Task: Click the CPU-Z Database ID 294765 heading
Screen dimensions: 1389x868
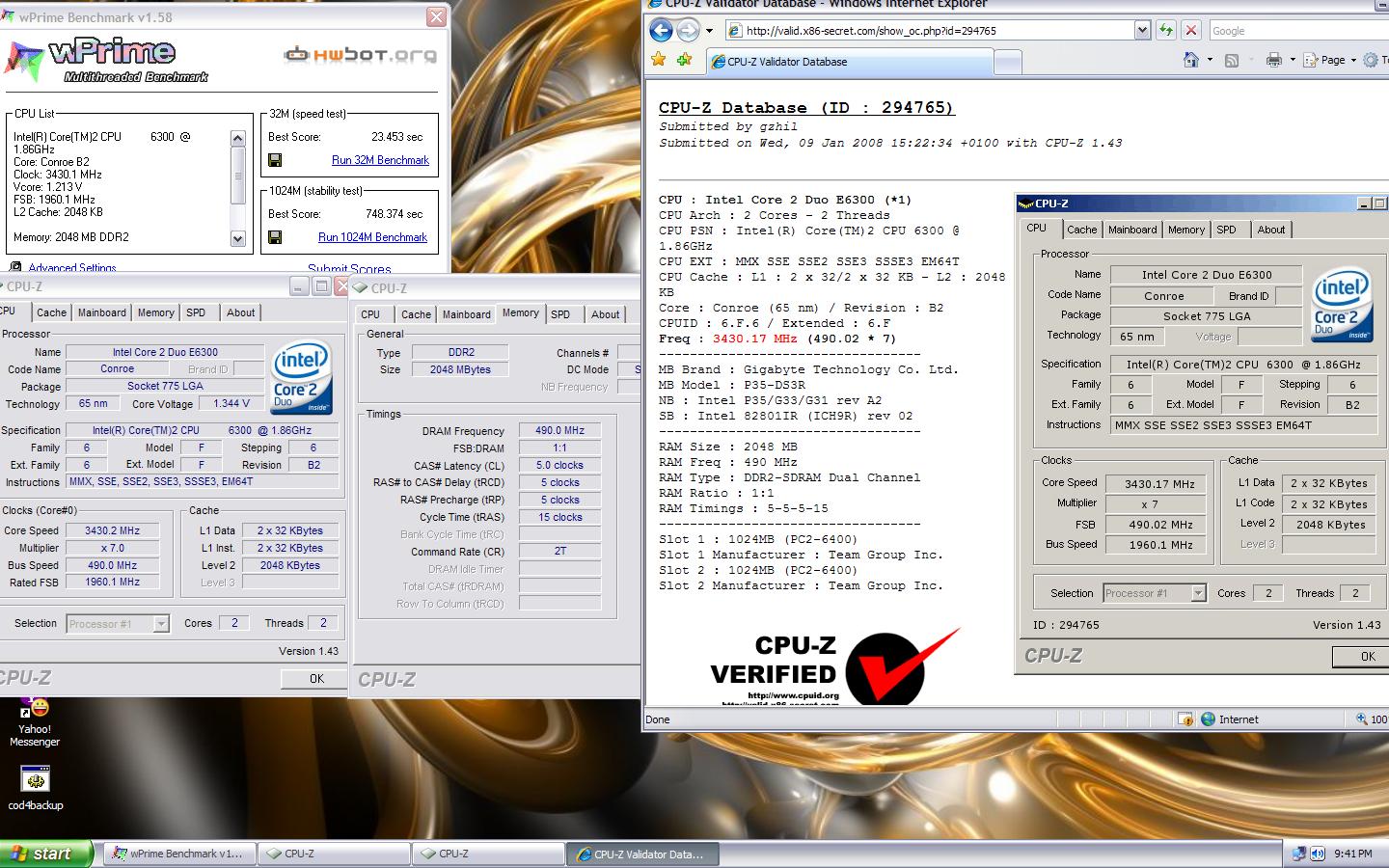Action: pyautogui.click(x=806, y=108)
